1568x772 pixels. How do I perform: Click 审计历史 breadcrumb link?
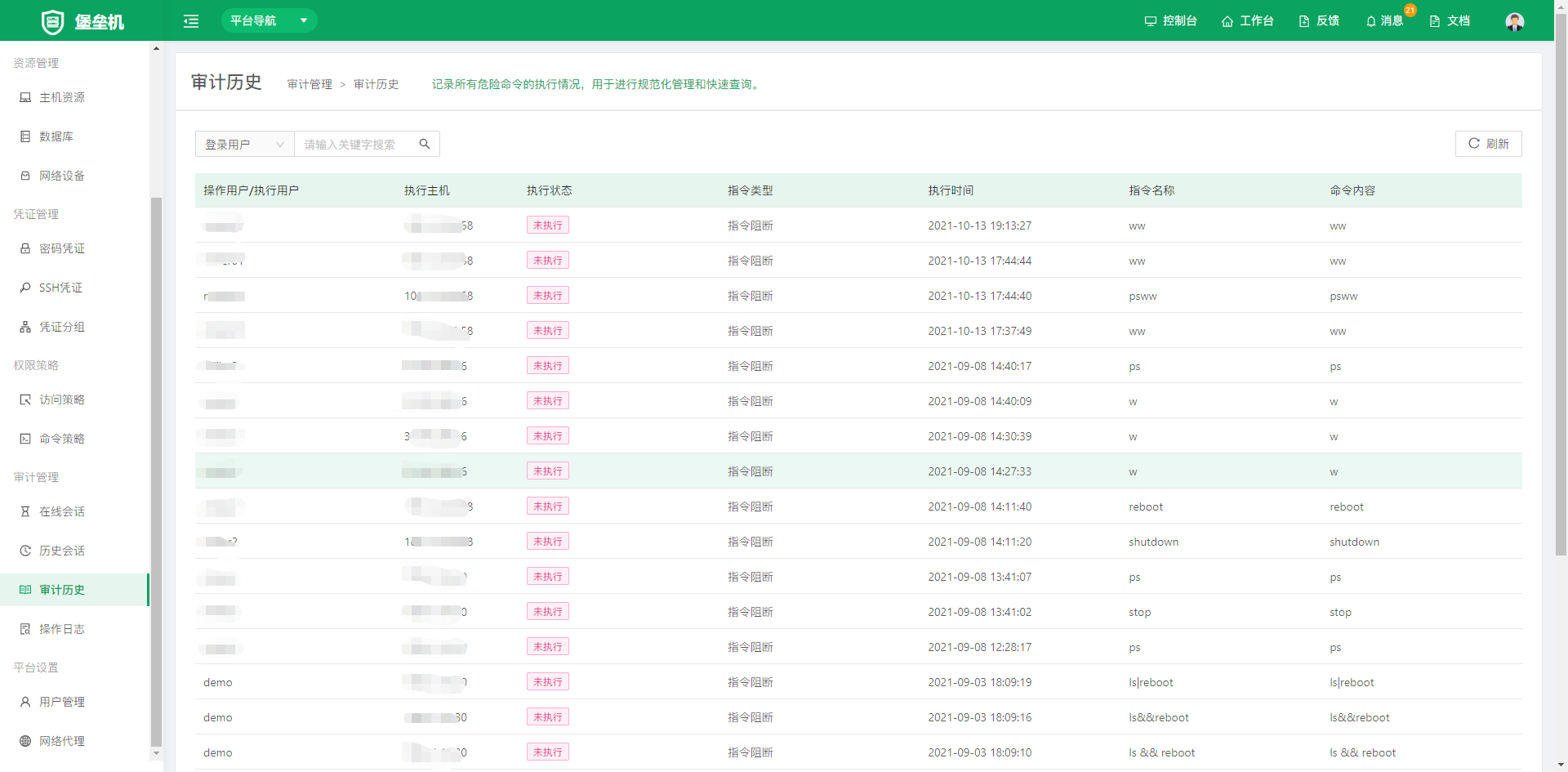376,84
